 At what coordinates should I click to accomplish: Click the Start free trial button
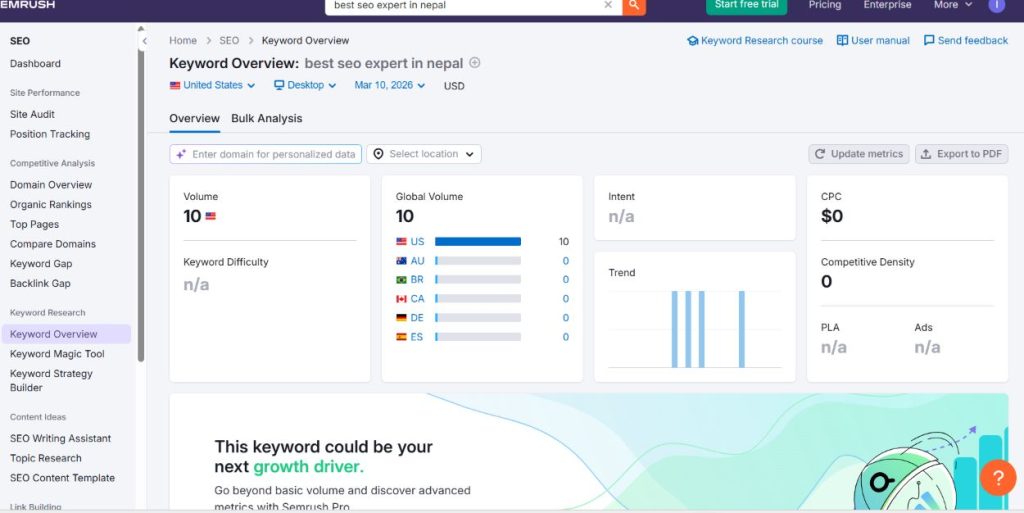click(x=746, y=6)
